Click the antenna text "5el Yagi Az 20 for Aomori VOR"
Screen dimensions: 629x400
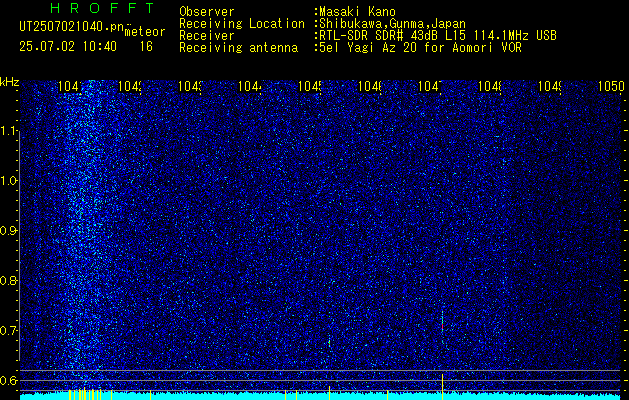(x=420, y=48)
